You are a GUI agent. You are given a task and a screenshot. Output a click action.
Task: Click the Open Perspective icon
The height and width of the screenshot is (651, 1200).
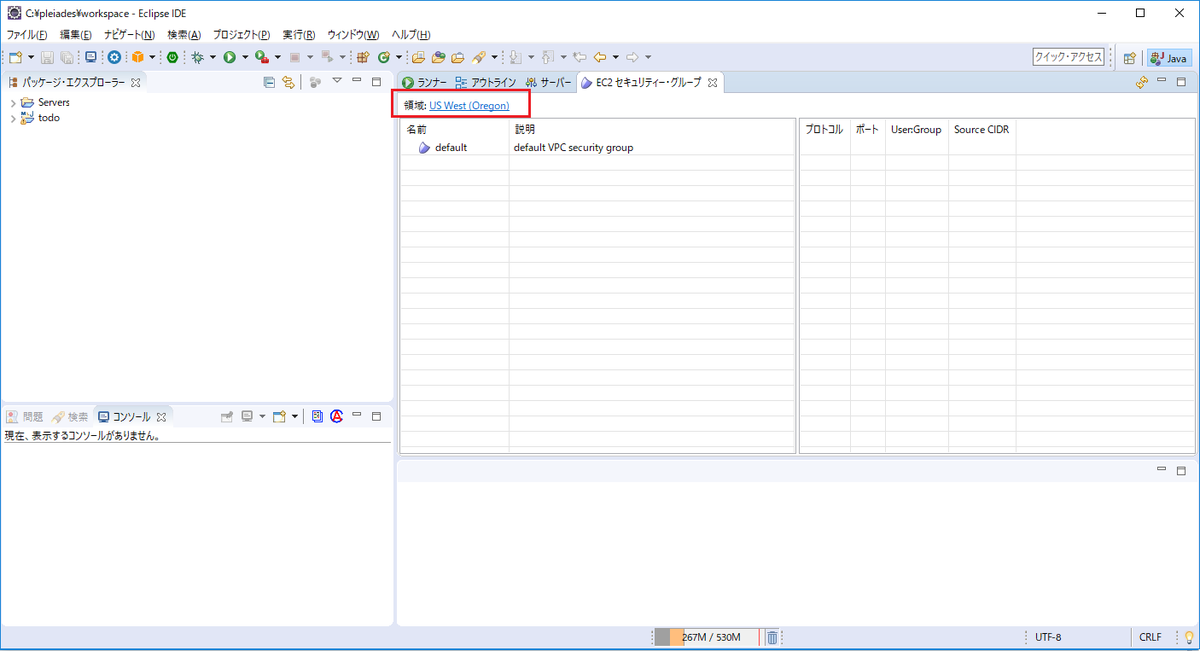coord(1129,58)
